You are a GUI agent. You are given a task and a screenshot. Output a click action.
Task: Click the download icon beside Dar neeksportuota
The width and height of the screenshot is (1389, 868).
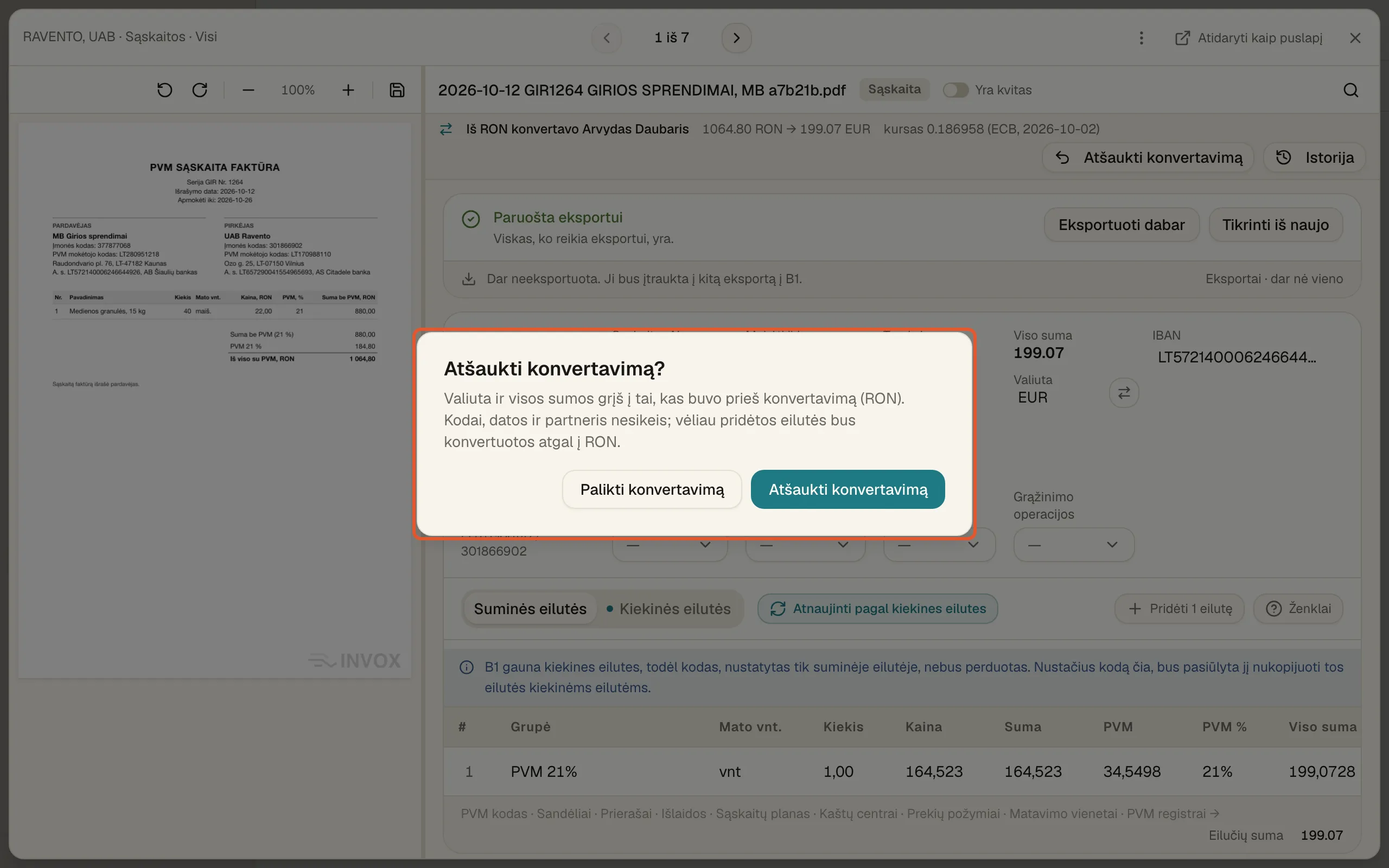point(469,279)
